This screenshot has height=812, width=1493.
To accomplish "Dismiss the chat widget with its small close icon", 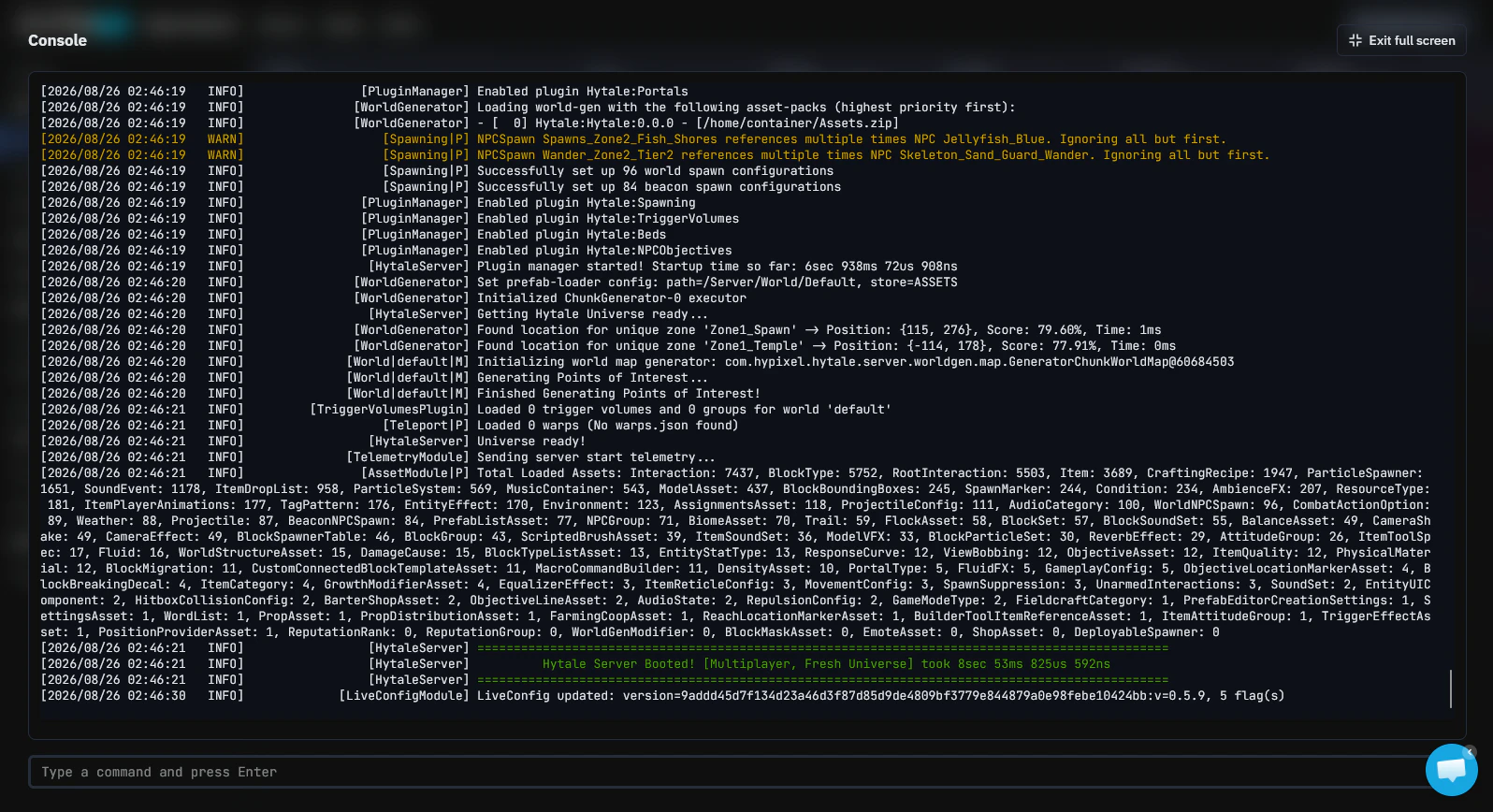I will pos(1470,751).
